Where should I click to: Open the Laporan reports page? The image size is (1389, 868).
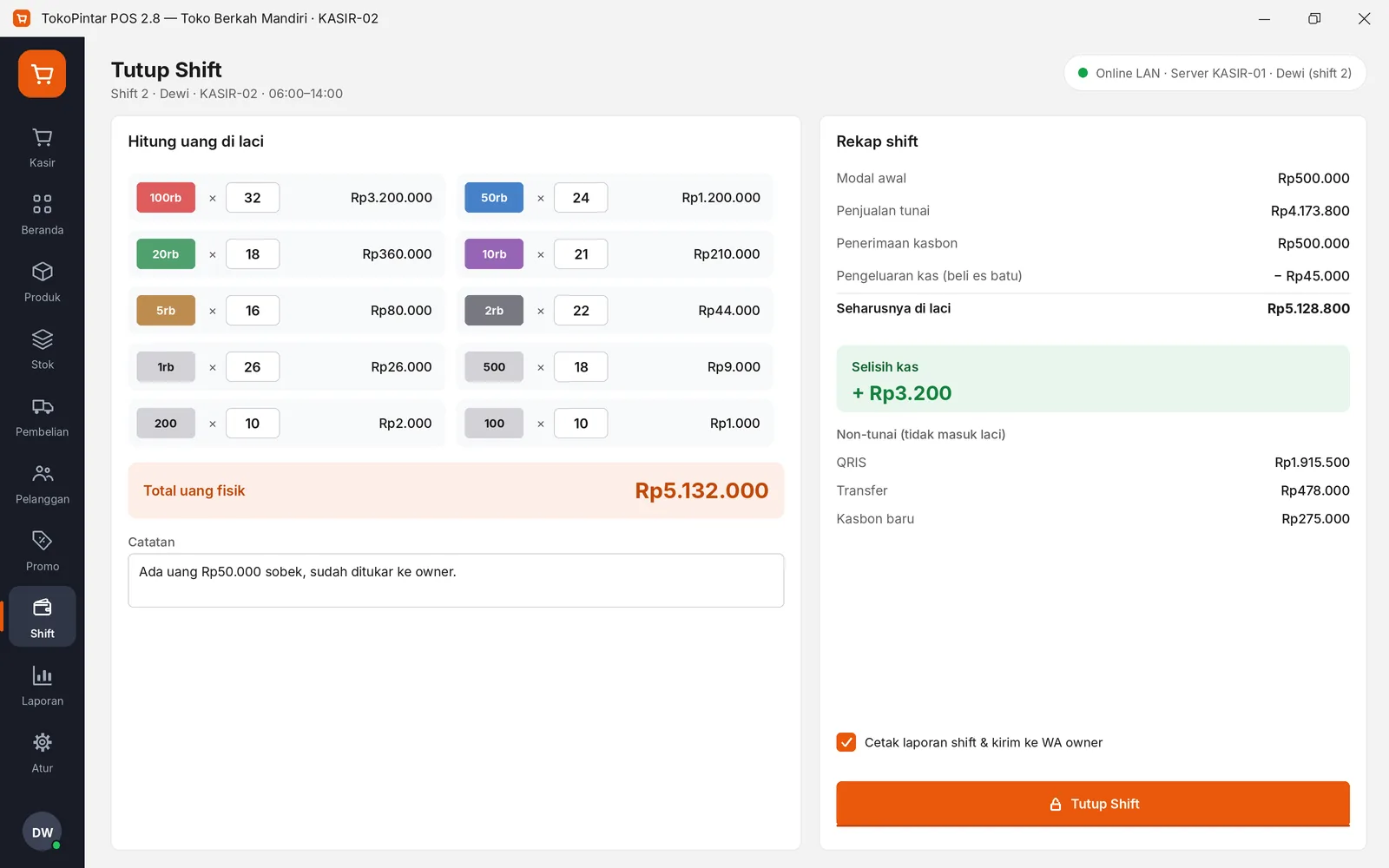tap(42, 687)
